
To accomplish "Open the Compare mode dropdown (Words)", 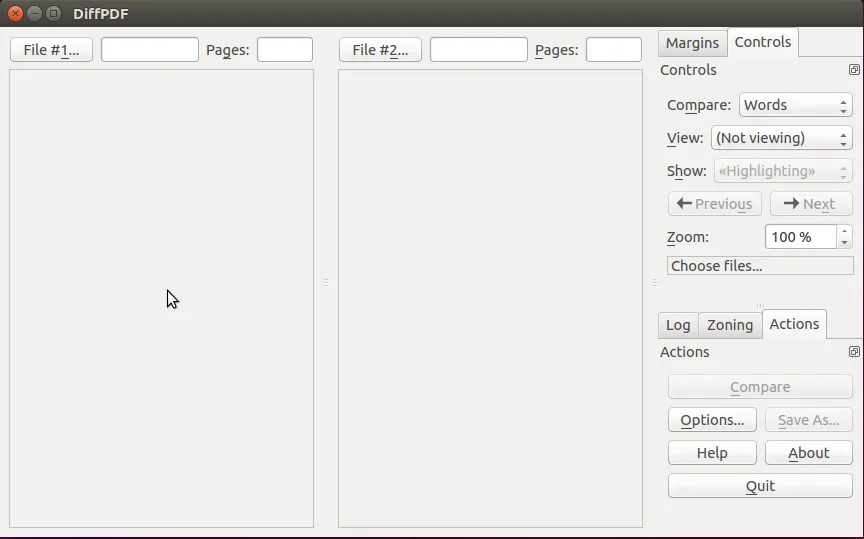I will click(x=796, y=105).
